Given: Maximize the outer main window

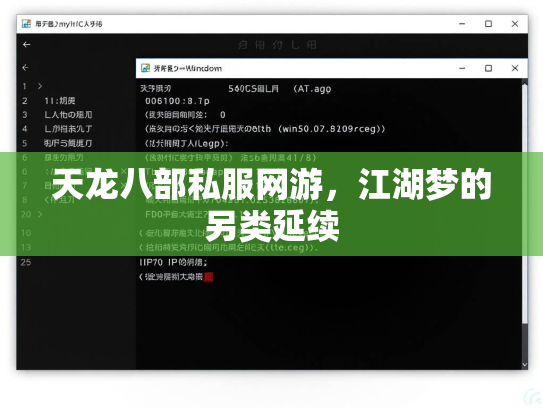Looking at the screenshot, I should click(488, 24).
